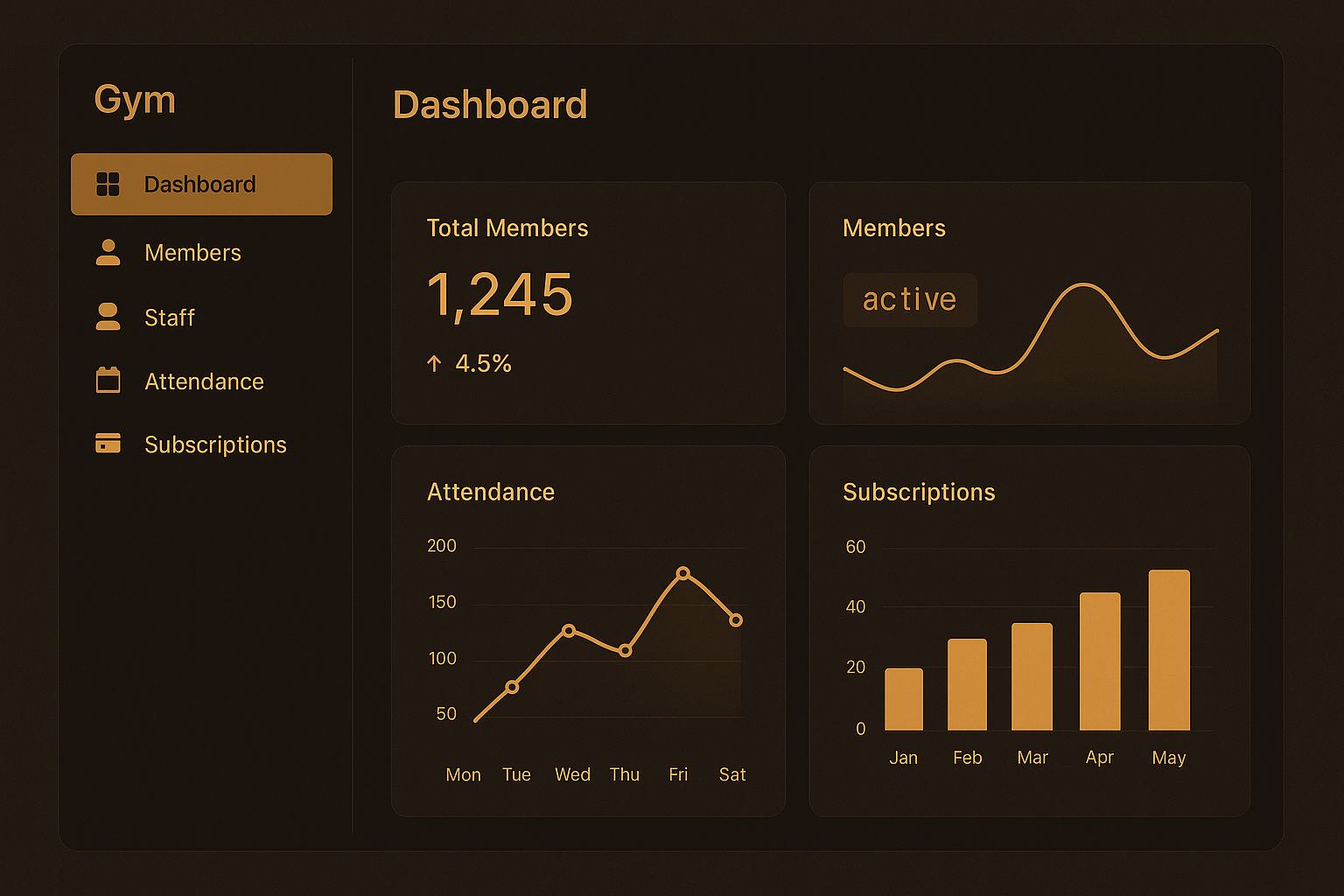Screen dimensions: 1344x896
Task: Select Subscriptions in the sidebar
Action: point(215,444)
